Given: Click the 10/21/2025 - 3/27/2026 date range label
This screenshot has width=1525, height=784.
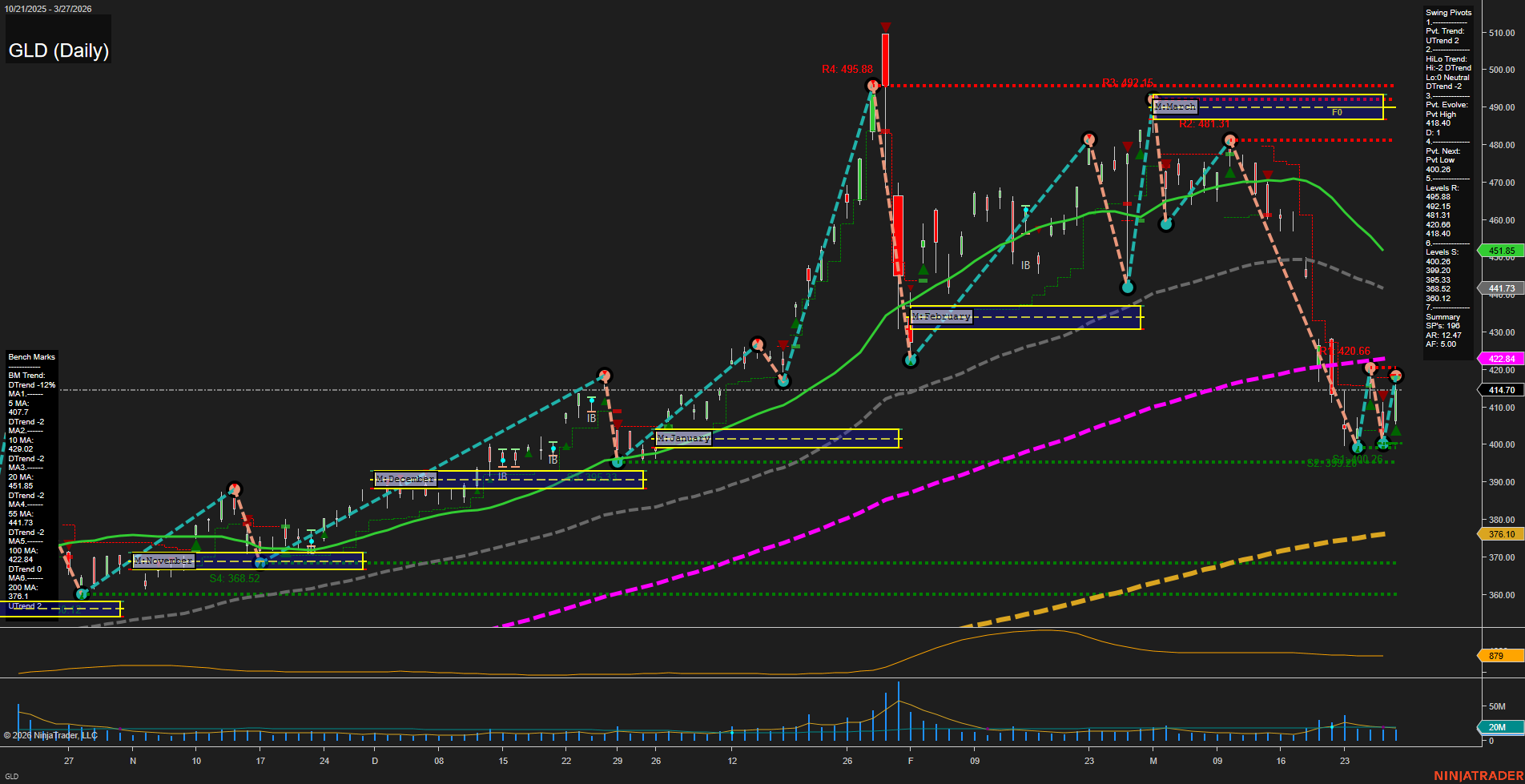Looking at the screenshot, I should point(49,9).
